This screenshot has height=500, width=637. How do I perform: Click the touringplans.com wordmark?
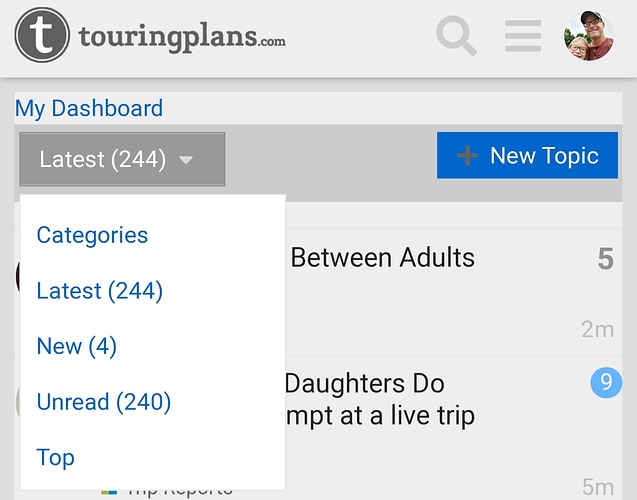point(182,38)
